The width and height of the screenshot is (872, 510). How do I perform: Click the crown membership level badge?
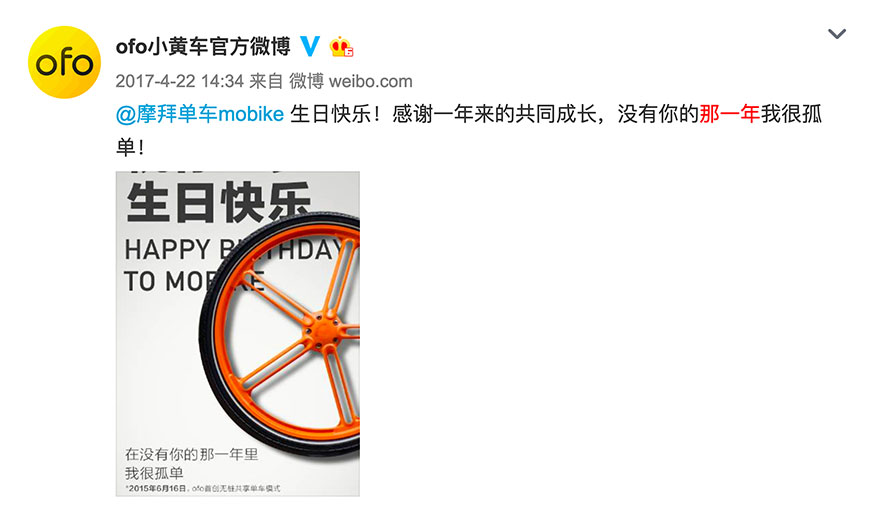[341, 47]
